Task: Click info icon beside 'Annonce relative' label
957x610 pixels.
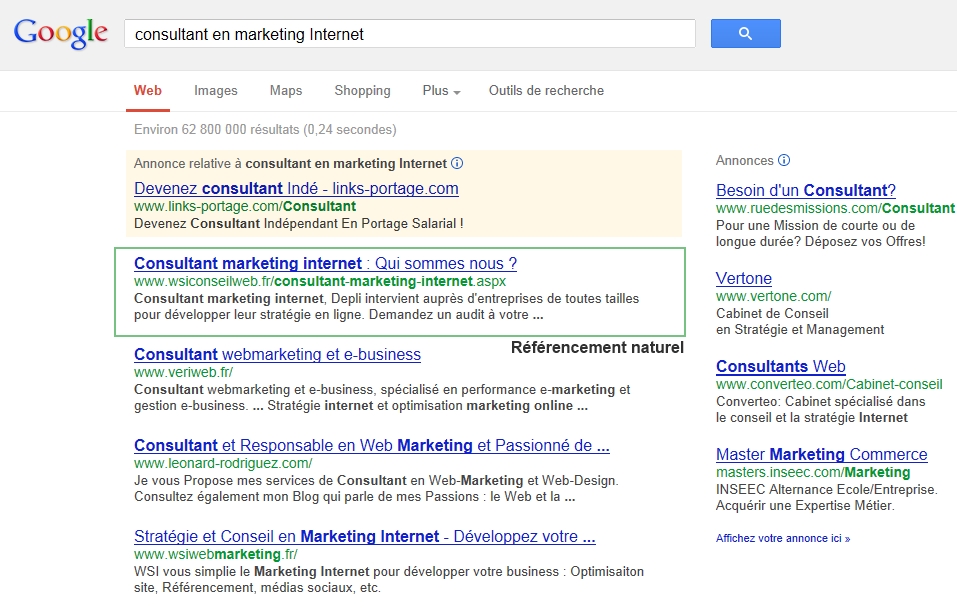Action: (457, 163)
